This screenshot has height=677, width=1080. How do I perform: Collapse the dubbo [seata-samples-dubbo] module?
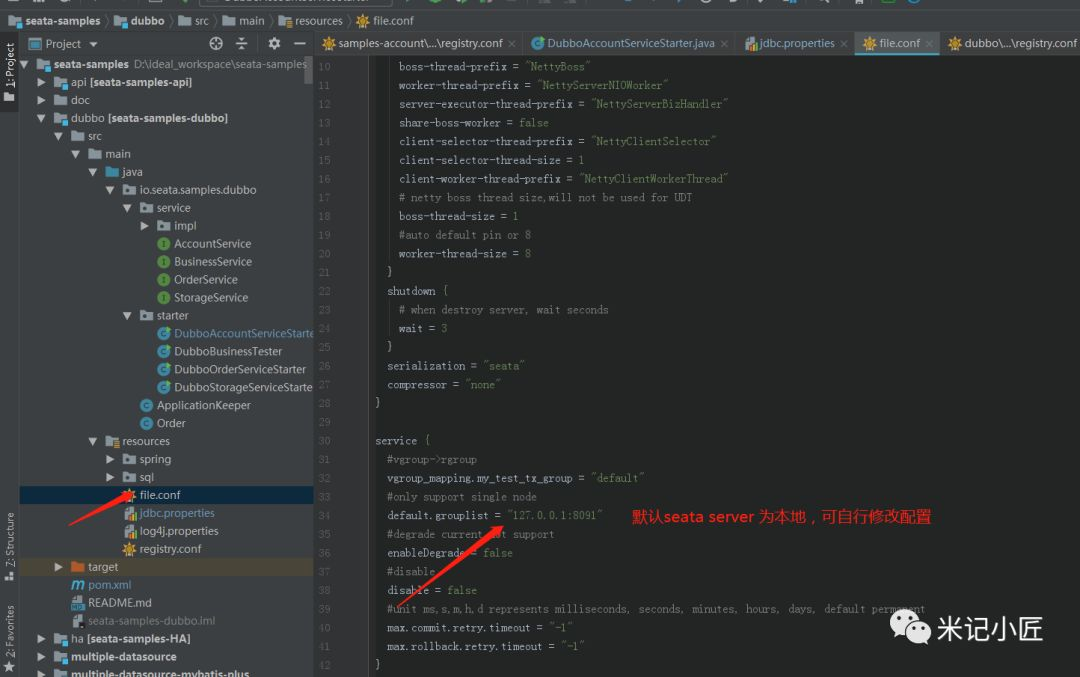click(41, 118)
